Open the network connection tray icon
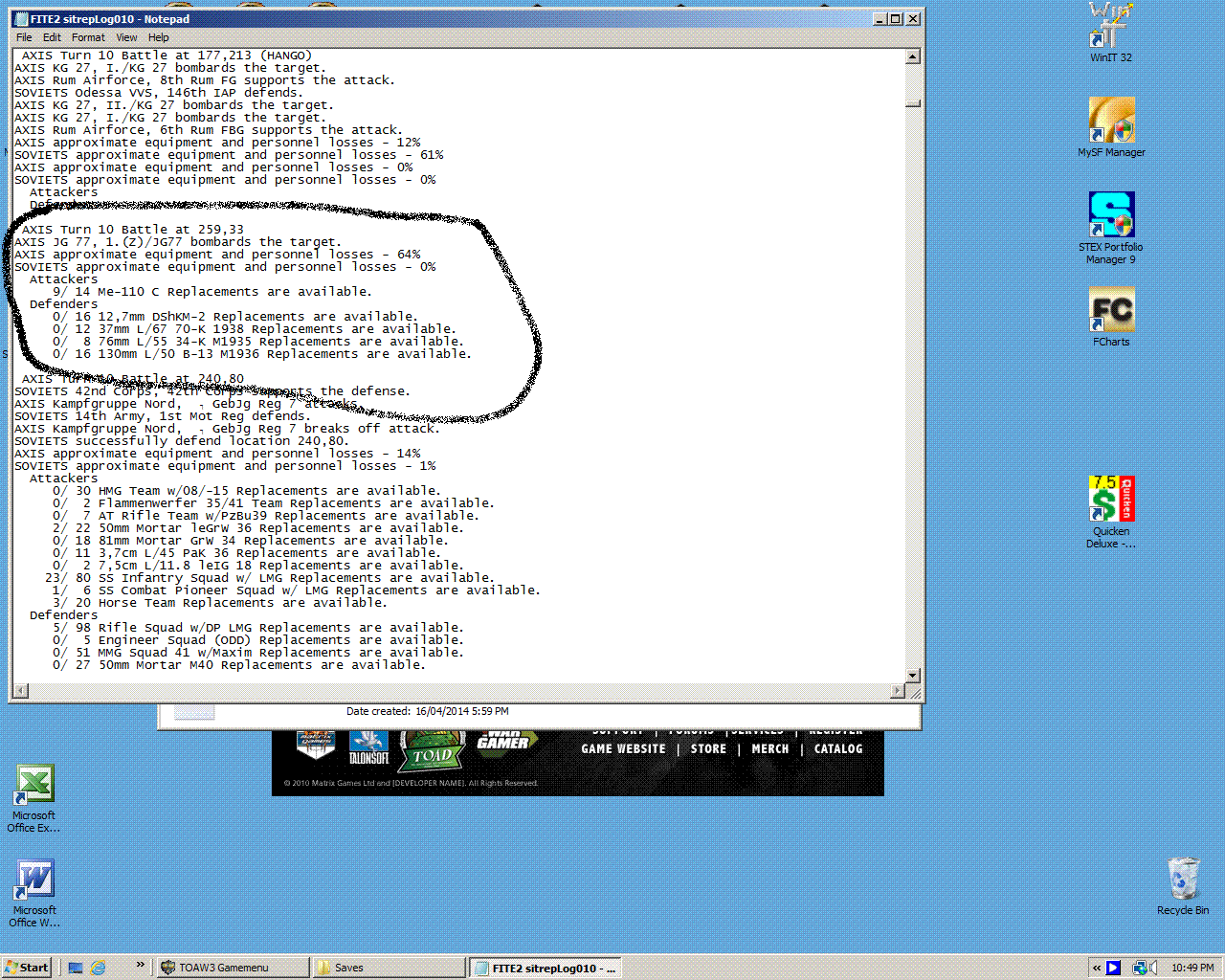Viewport: 1225px width, 980px height. pos(1139,968)
